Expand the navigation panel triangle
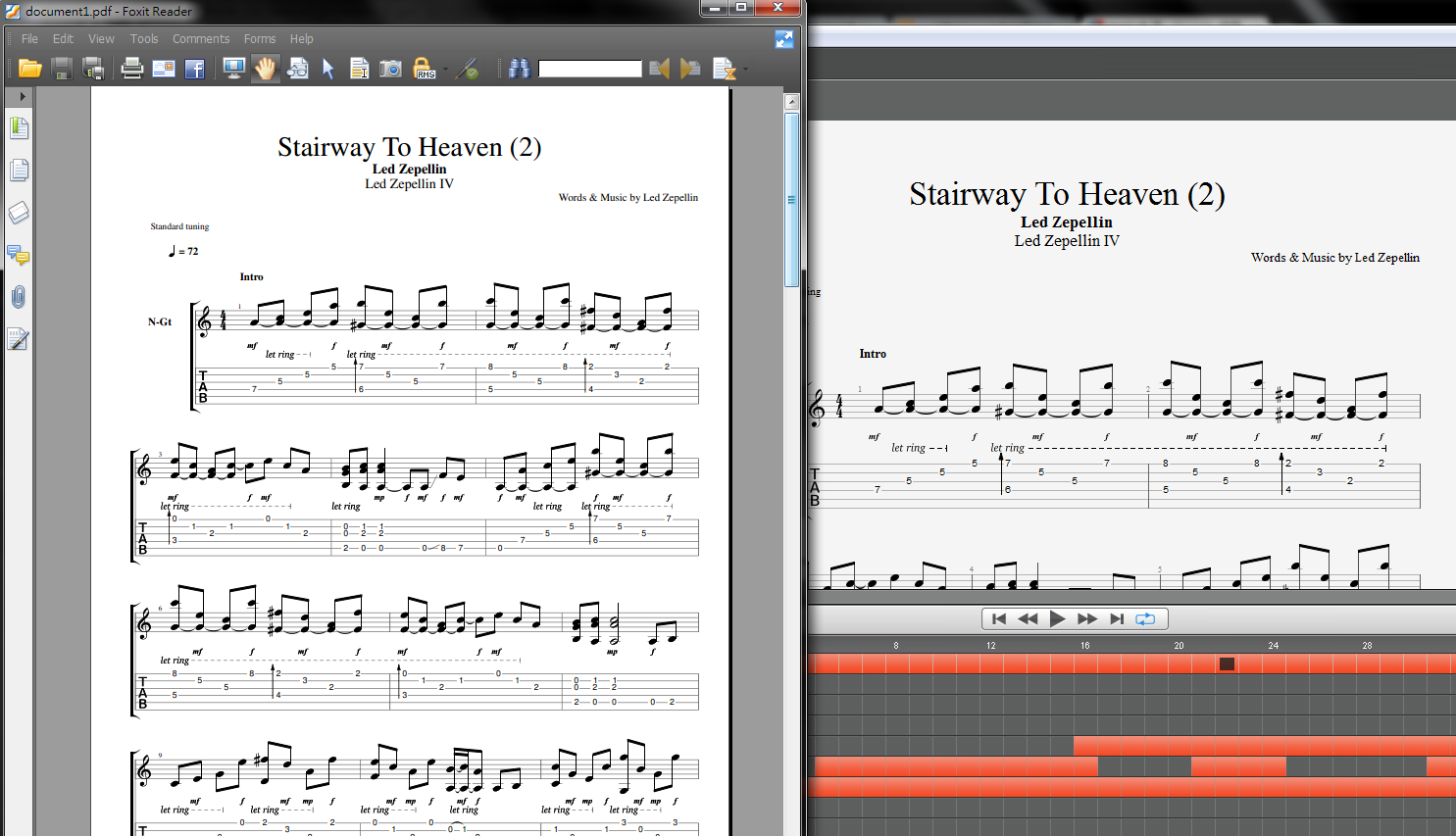Viewport: 1456px width, 836px height. click(23, 96)
